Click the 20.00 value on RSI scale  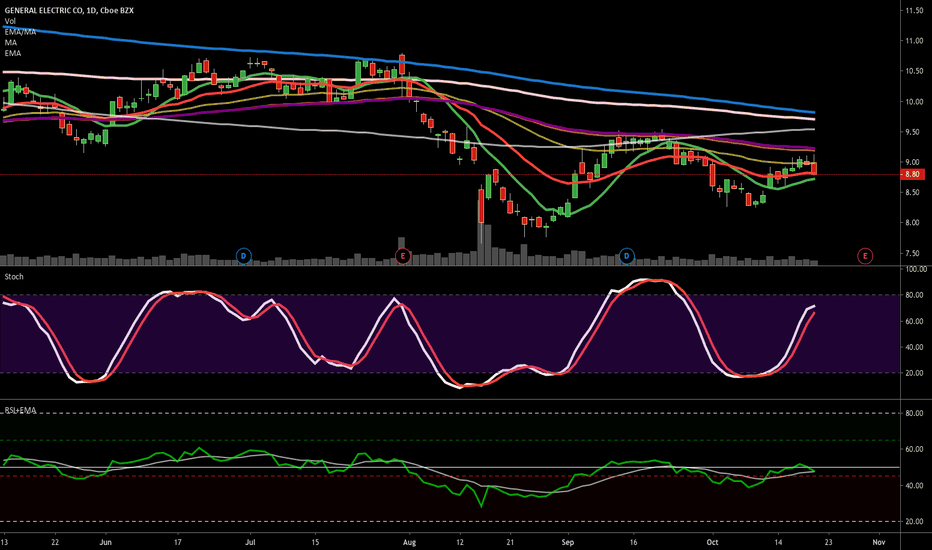914,521
